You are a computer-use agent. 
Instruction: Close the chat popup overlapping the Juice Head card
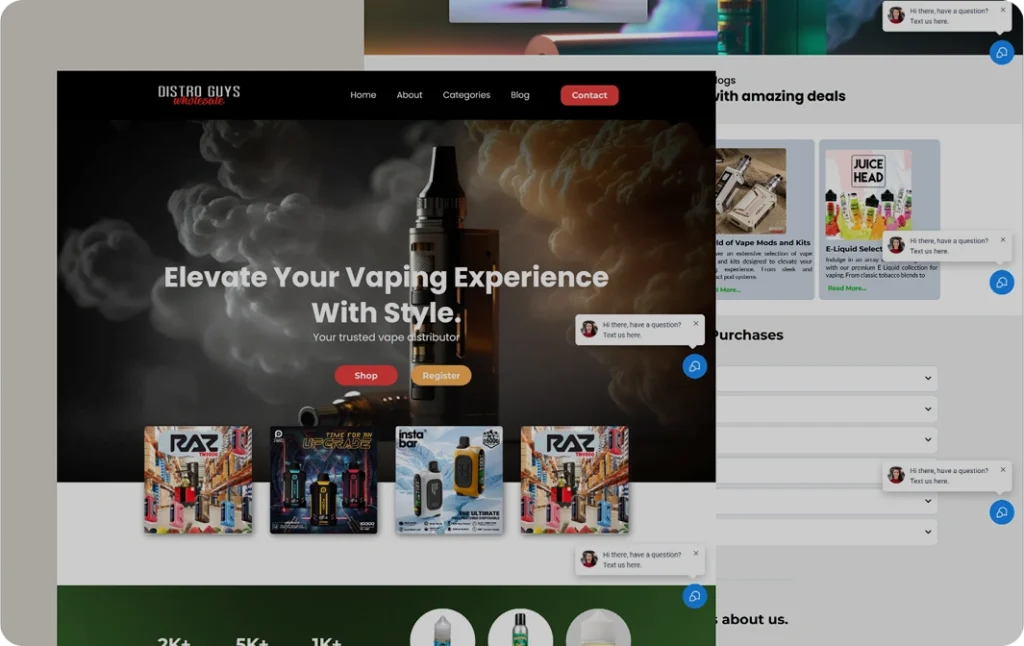point(1003,240)
